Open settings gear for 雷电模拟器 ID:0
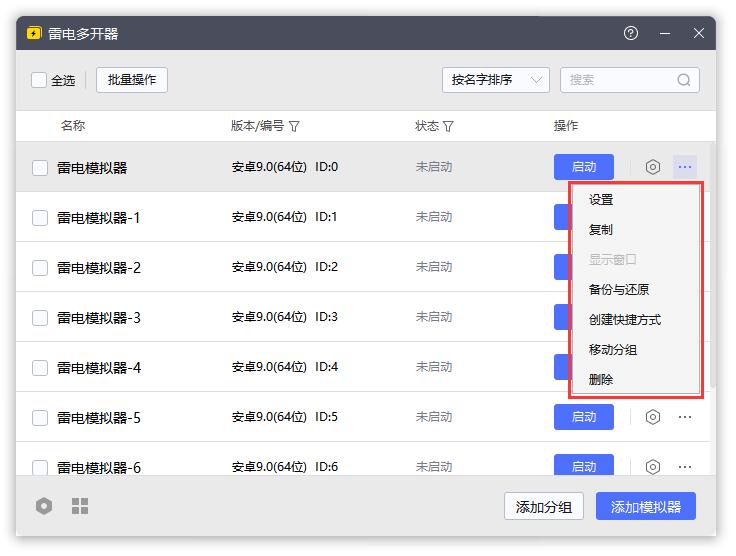This screenshot has height=556, width=736. [x=652, y=167]
